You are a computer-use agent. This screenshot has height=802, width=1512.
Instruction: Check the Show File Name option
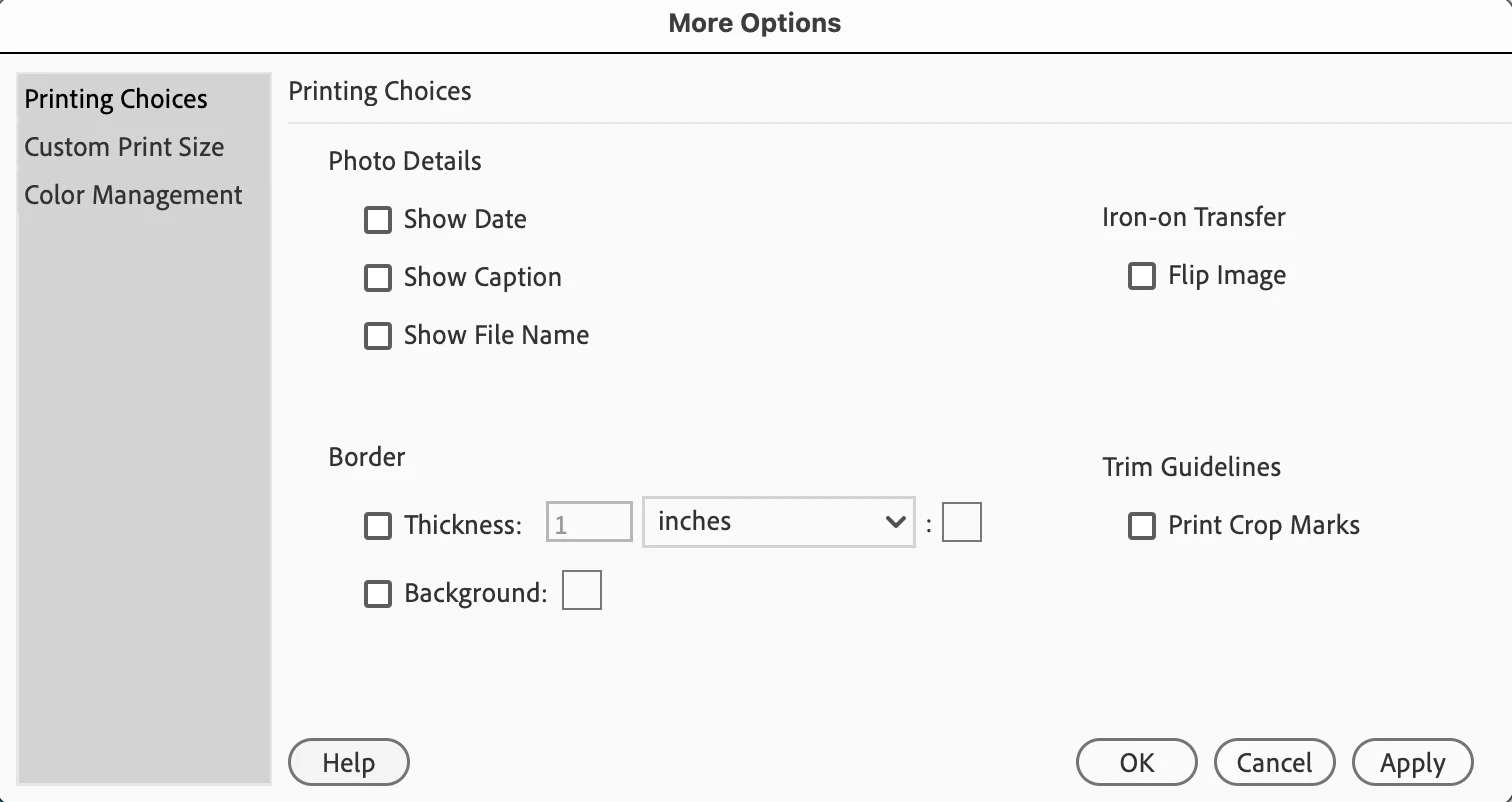click(377, 336)
